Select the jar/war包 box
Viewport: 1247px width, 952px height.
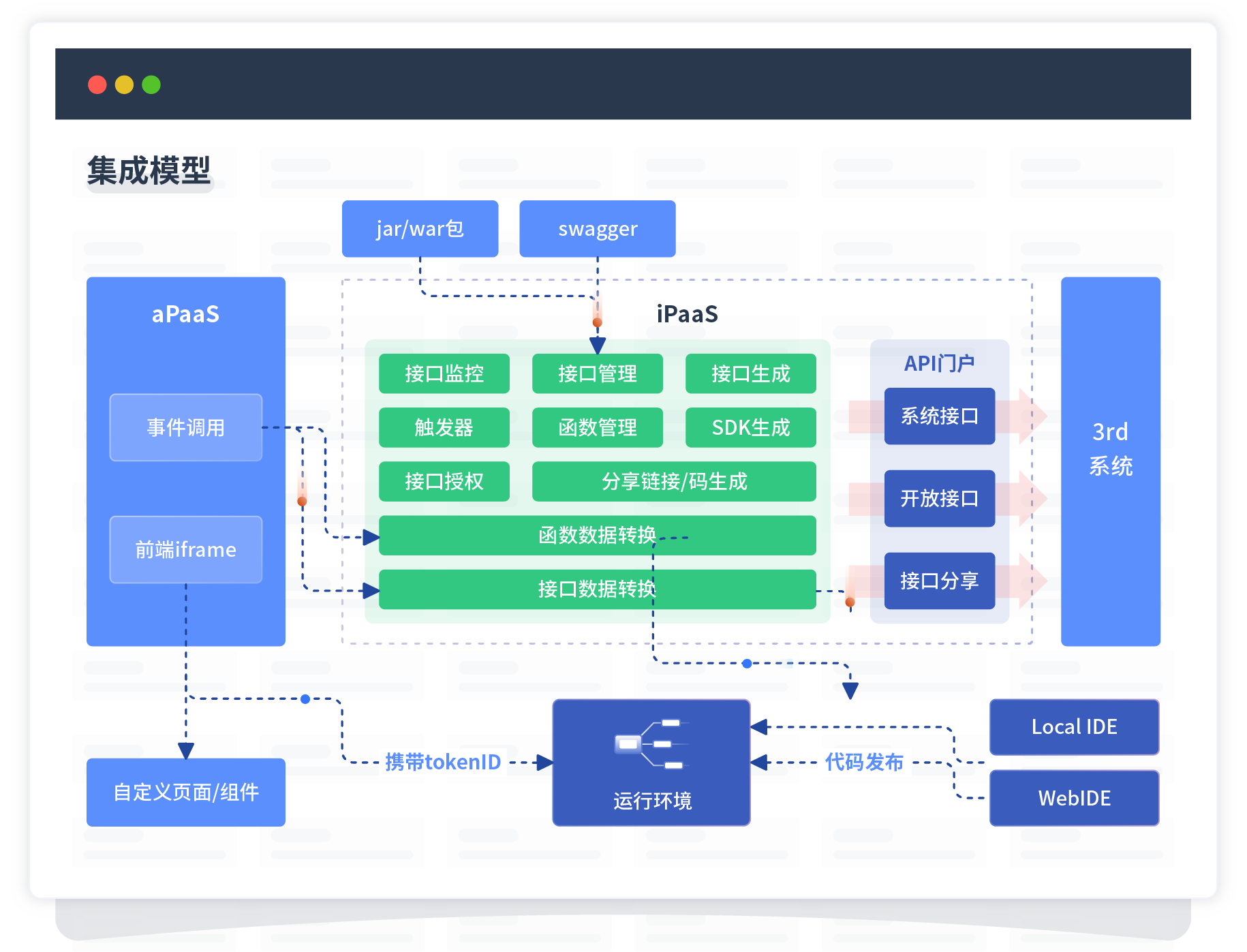point(420,229)
